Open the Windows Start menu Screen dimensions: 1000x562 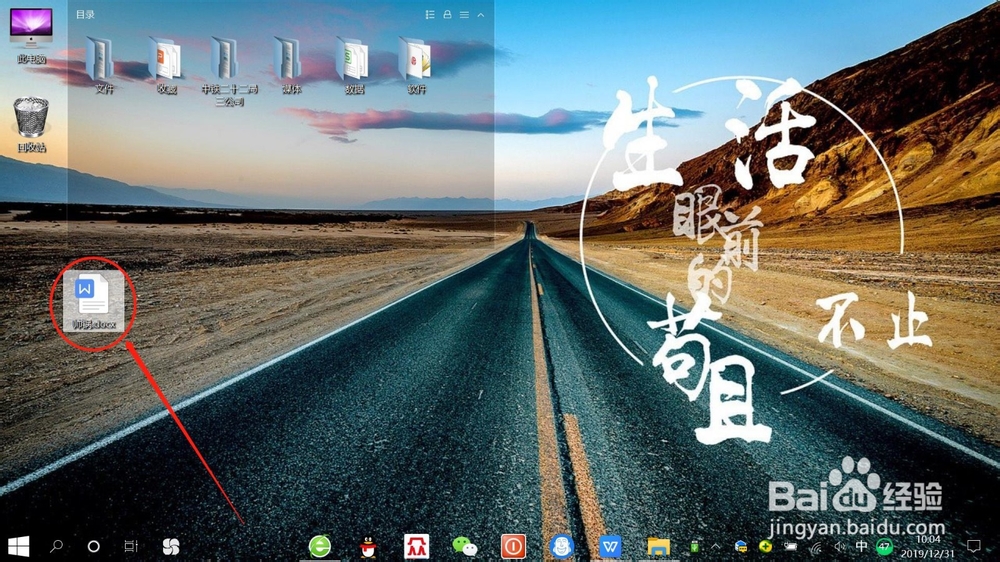coord(18,546)
